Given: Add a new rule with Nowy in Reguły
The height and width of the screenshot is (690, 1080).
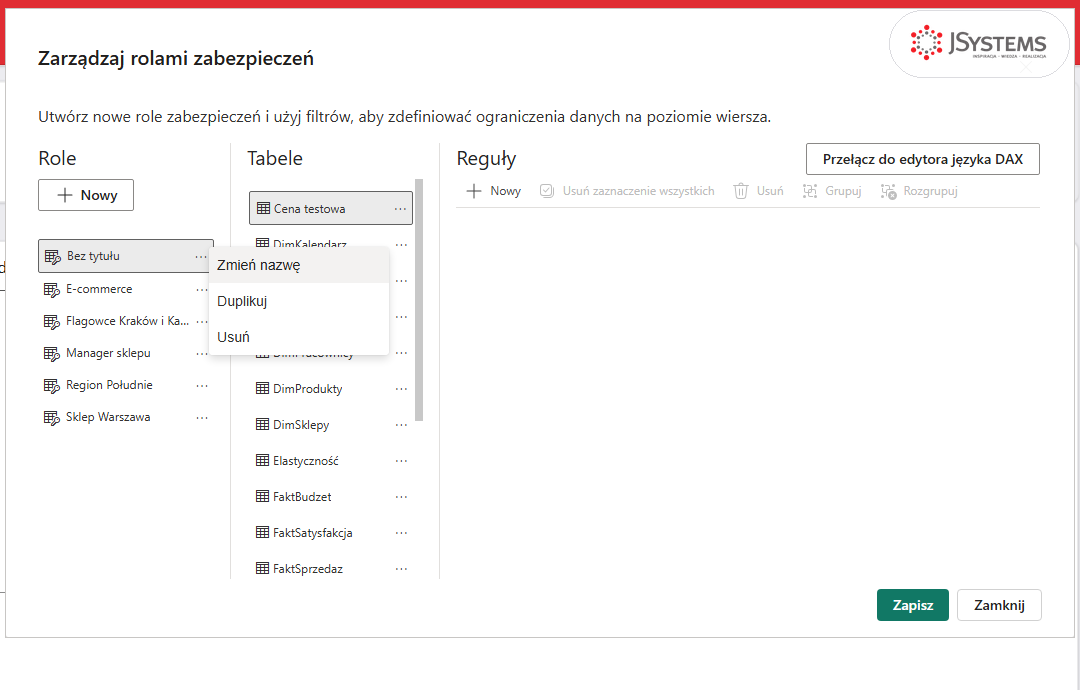Looking at the screenshot, I should (x=494, y=191).
